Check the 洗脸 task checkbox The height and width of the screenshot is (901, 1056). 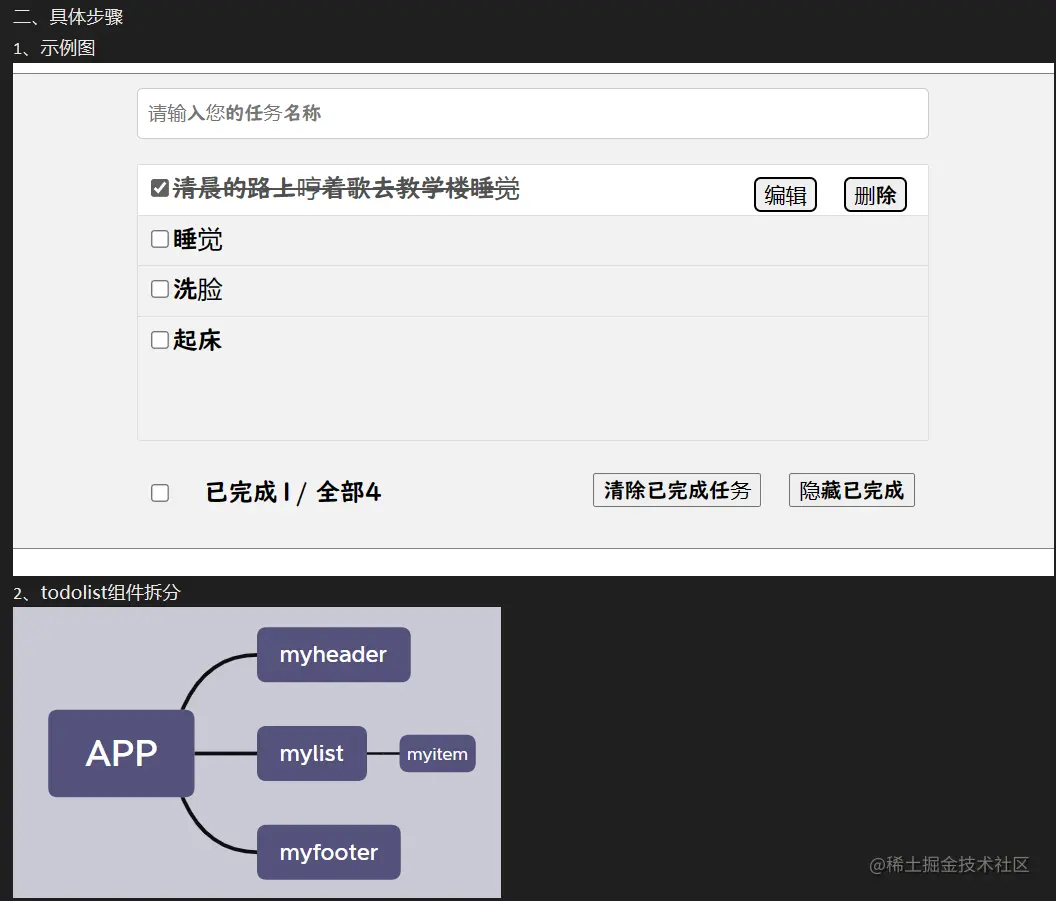(x=160, y=289)
